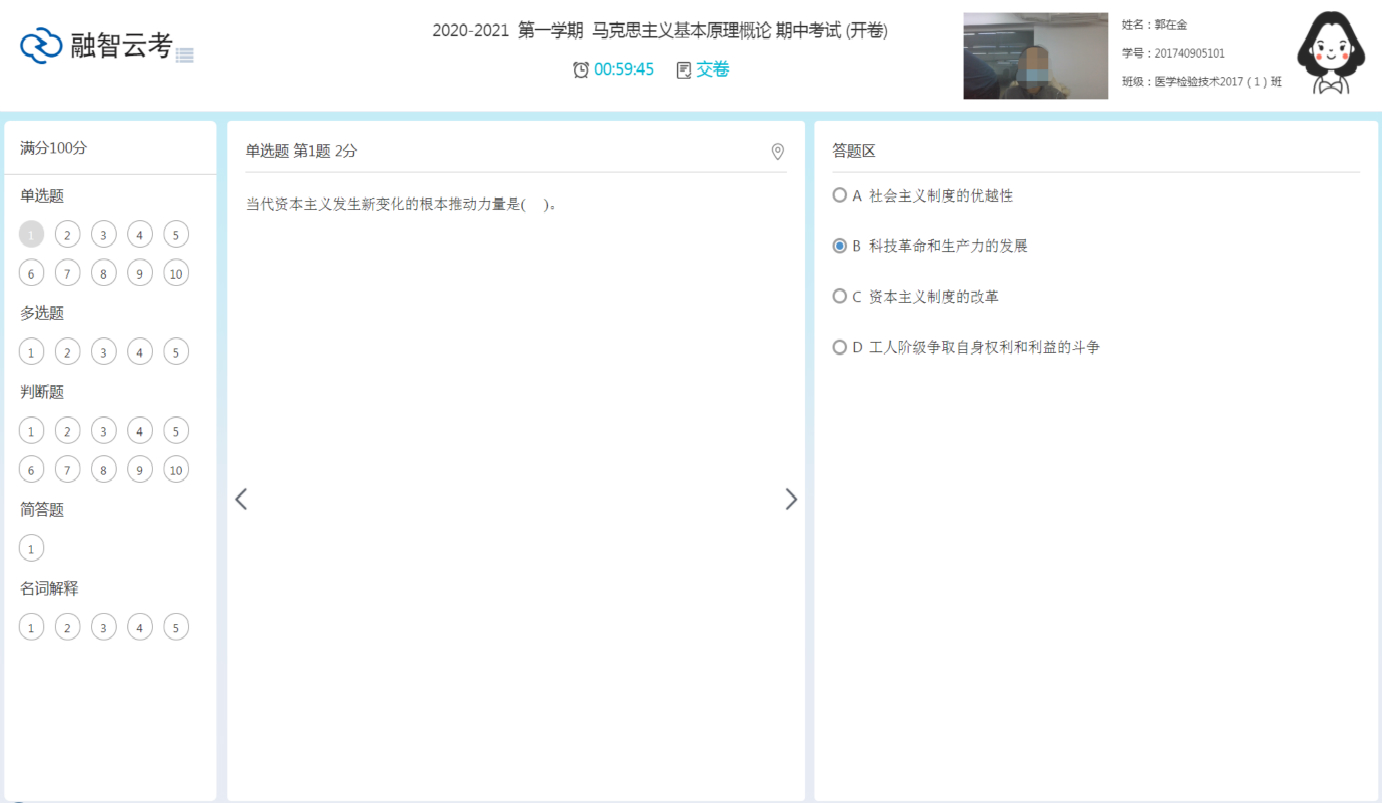1382x803 pixels.
Task: Click the webcam proctoring video thumbnail
Action: point(1035,56)
